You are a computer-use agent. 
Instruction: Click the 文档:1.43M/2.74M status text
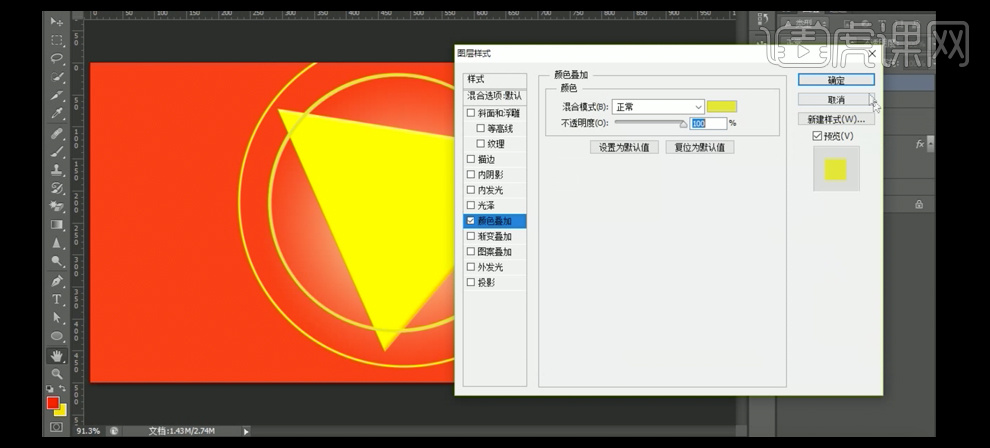click(x=182, y=431)
